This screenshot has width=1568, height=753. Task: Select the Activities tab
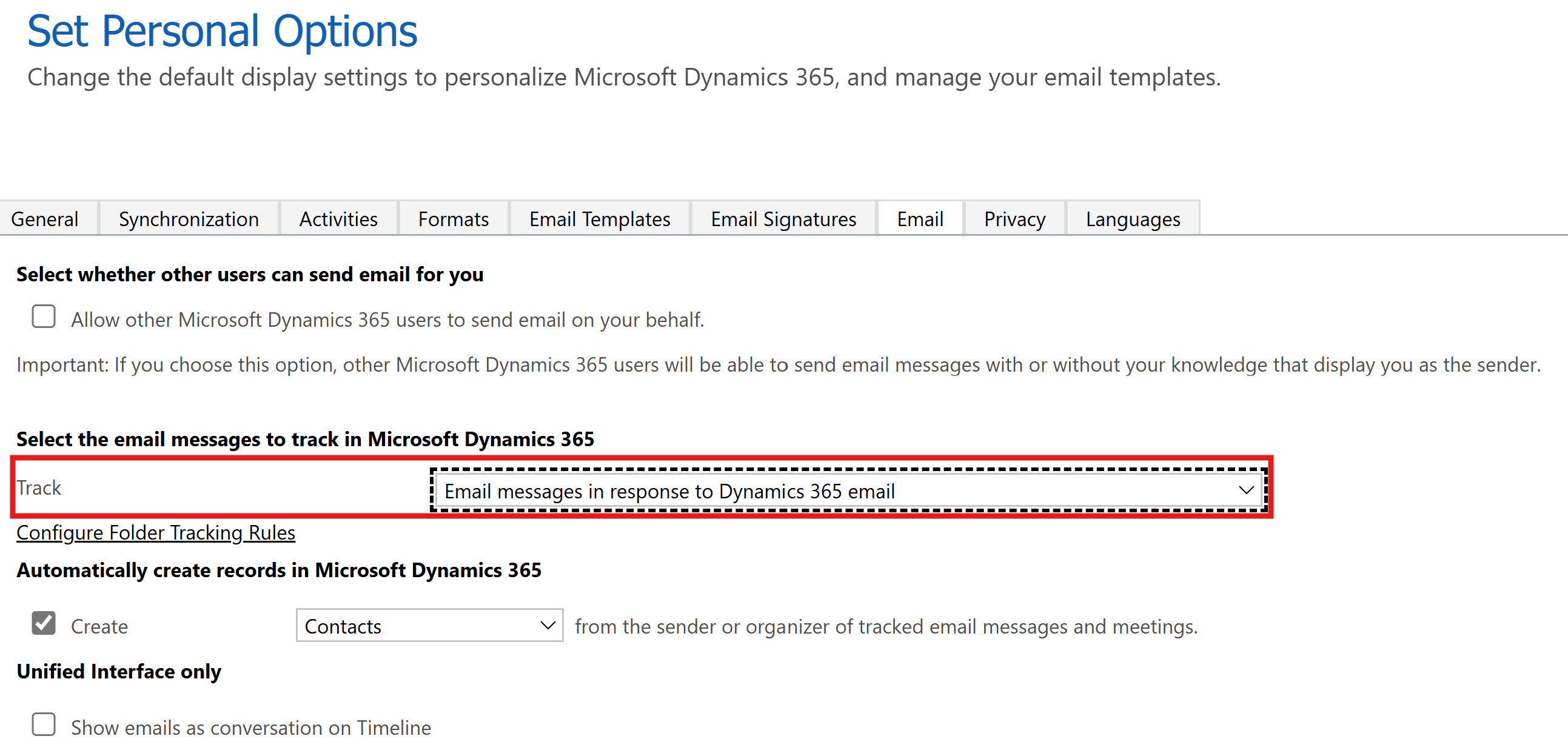(338, 218)
